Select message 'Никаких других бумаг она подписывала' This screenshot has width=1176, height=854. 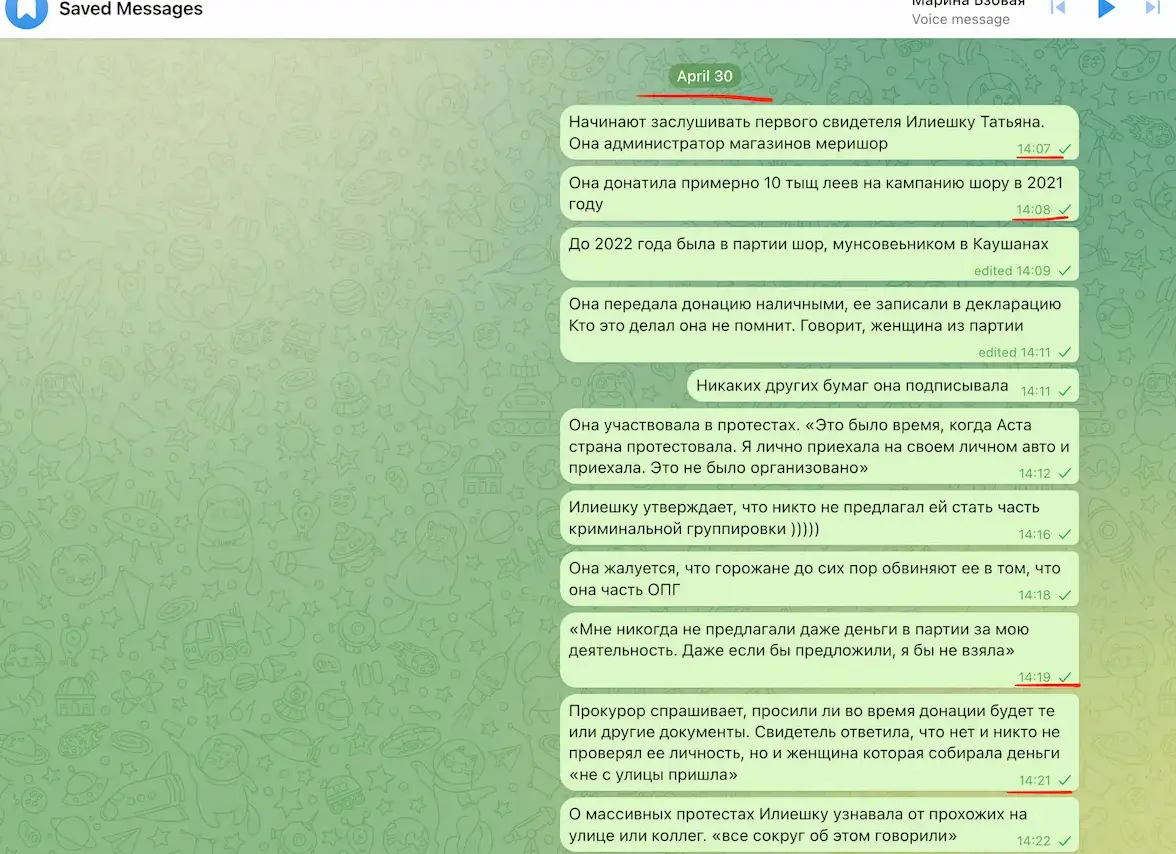coord(883,386)
